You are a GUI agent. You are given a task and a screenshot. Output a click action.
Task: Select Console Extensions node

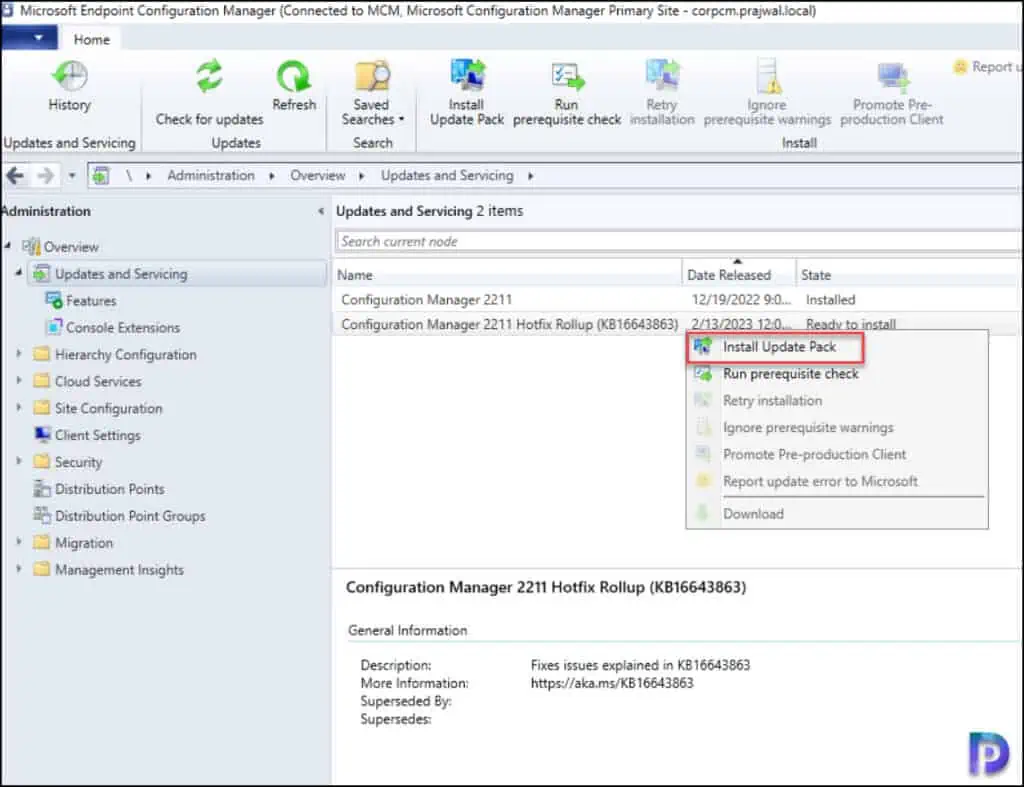coord(123,327)
